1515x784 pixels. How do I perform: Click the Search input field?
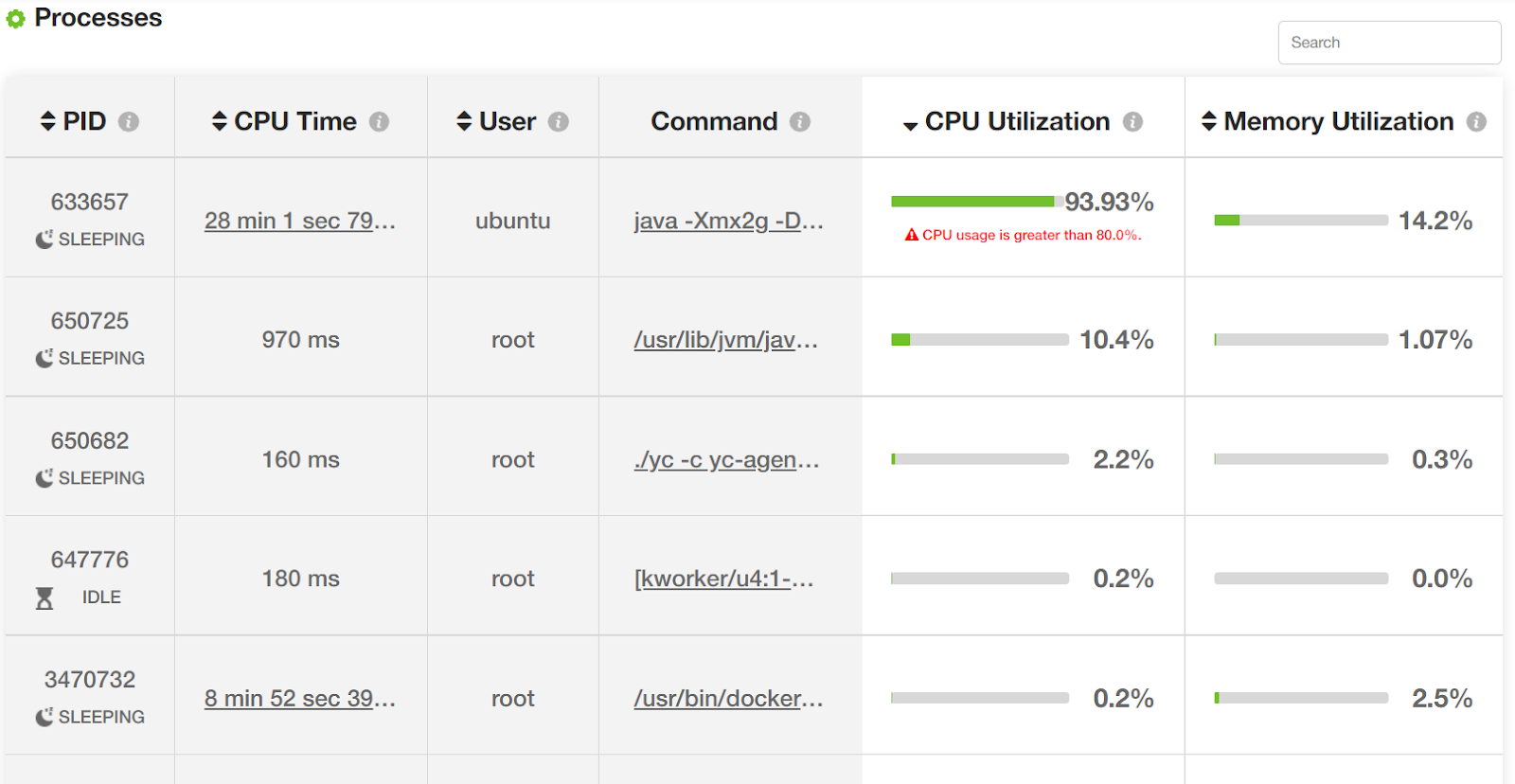pyautogui.click(x=1389, y=43)
